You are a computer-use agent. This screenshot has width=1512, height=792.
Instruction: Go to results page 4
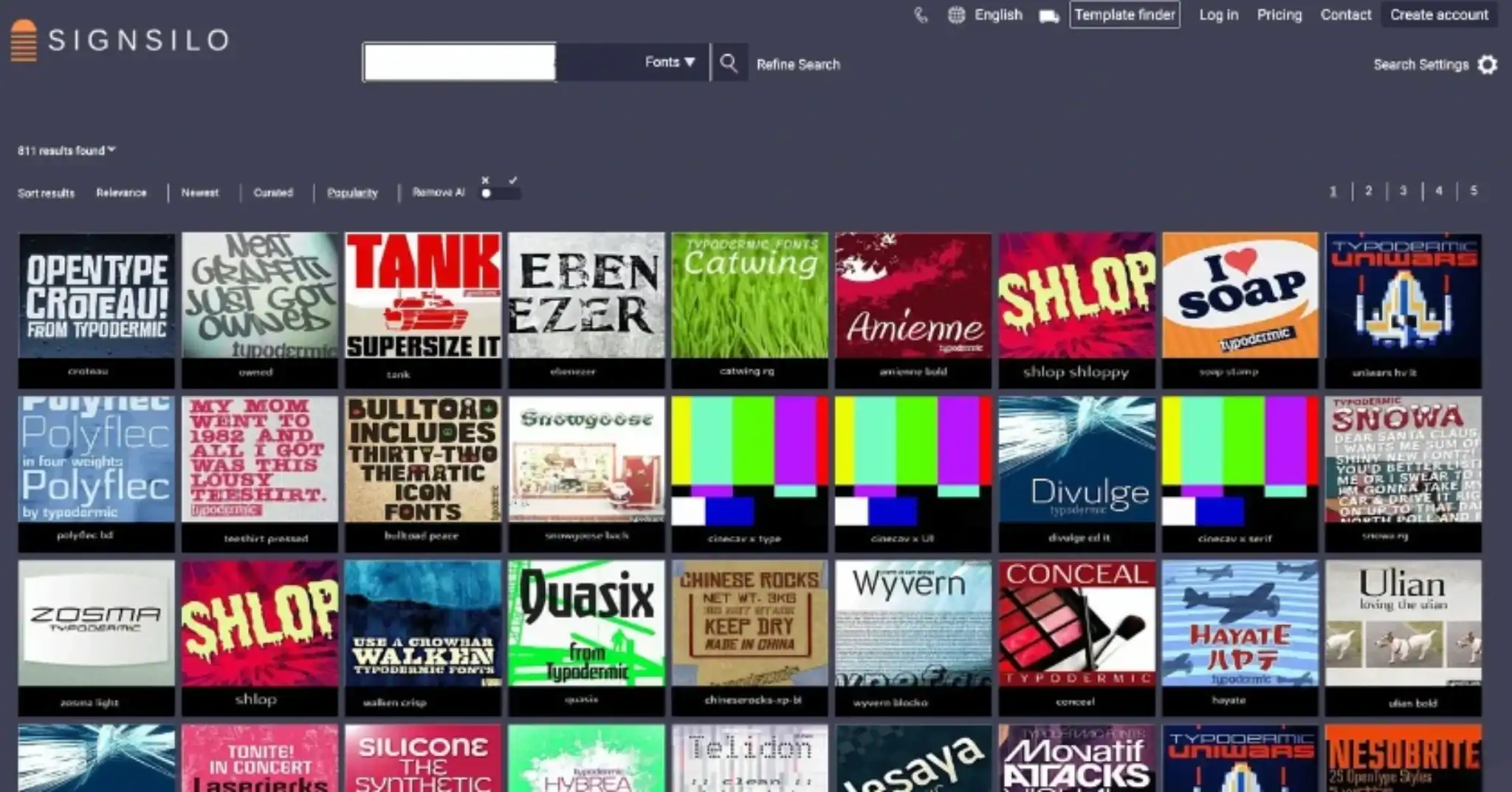point(1438,190)
